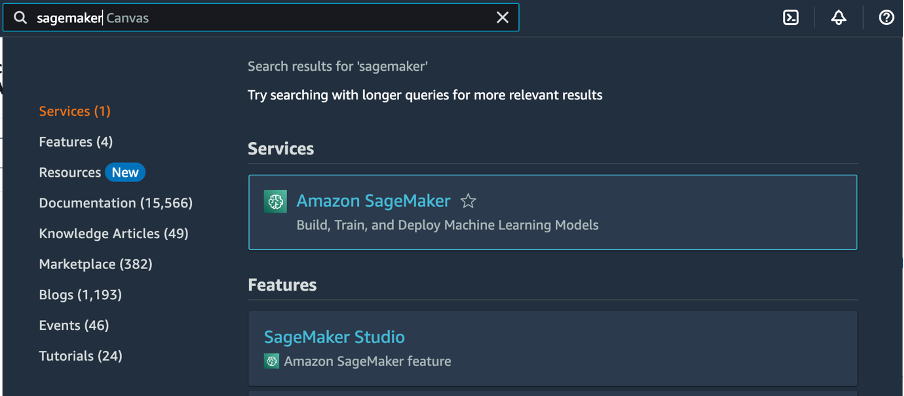Select the Knowledge Articles (49) filter
Screen dimensions: 904x396
tap(114, 233)
